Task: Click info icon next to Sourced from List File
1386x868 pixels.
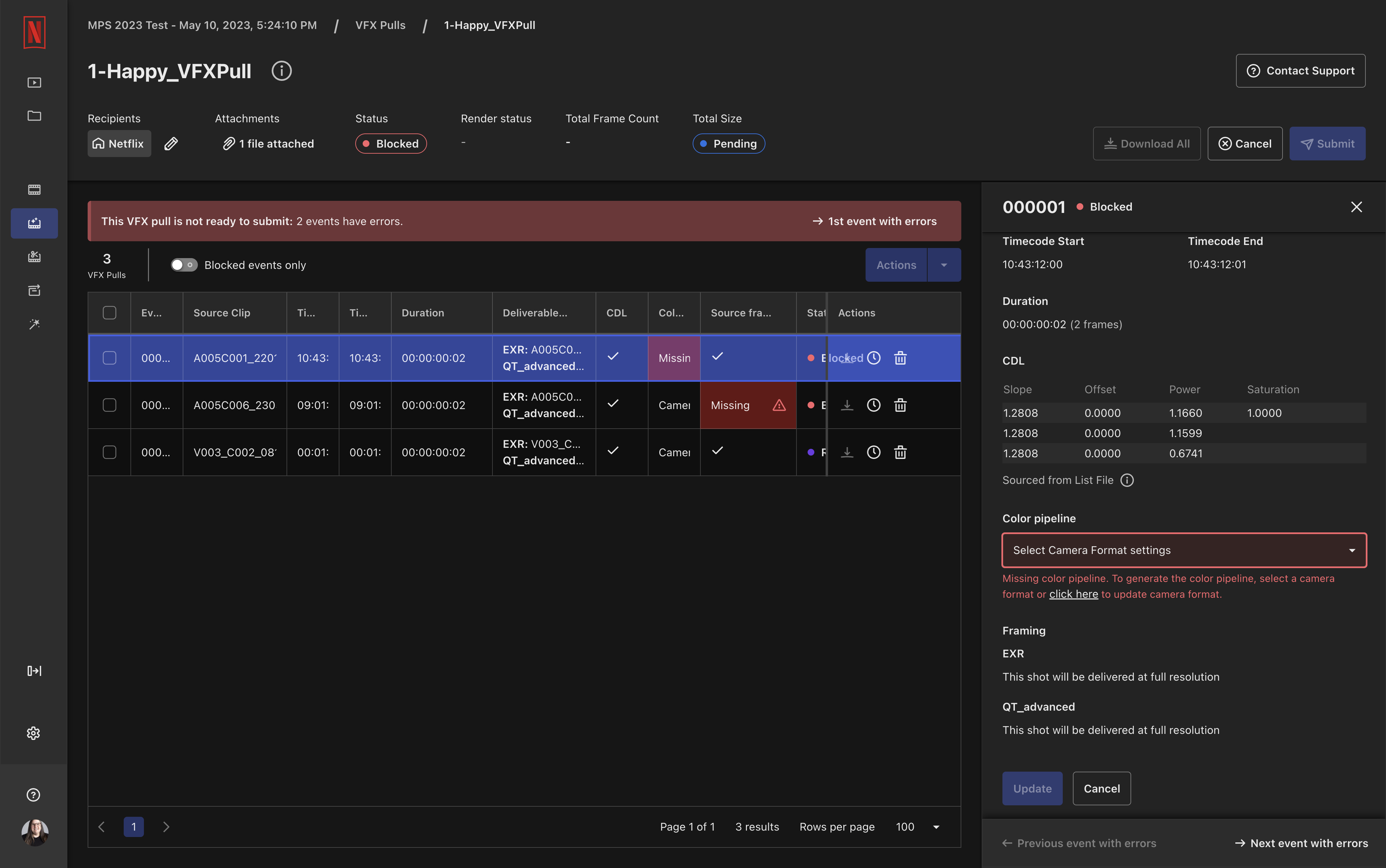Action: 1127,480
